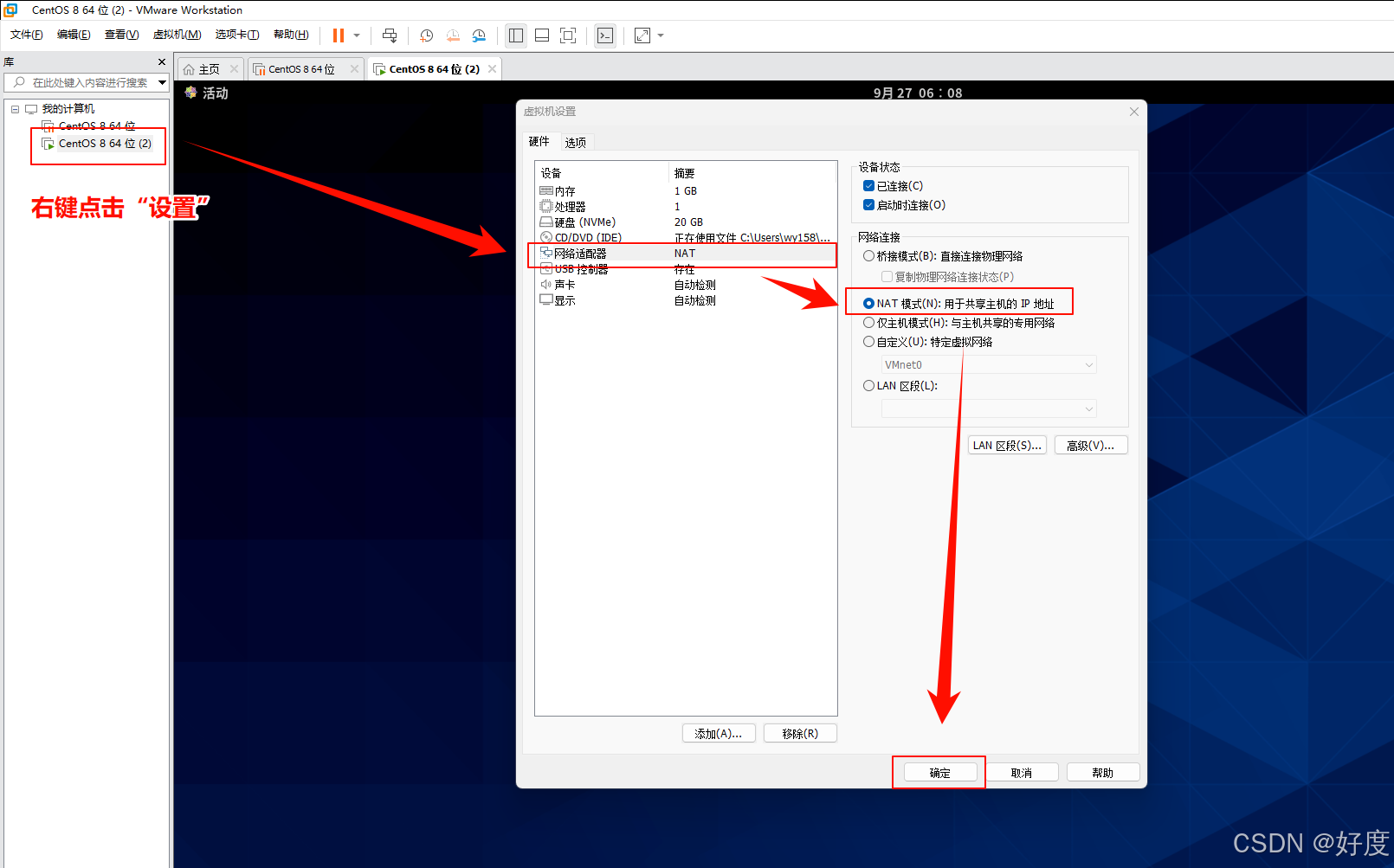This screenshot has width=1394, height=868.
Task: Select the CD/DVD (IDE) device row
Action: 686,237
